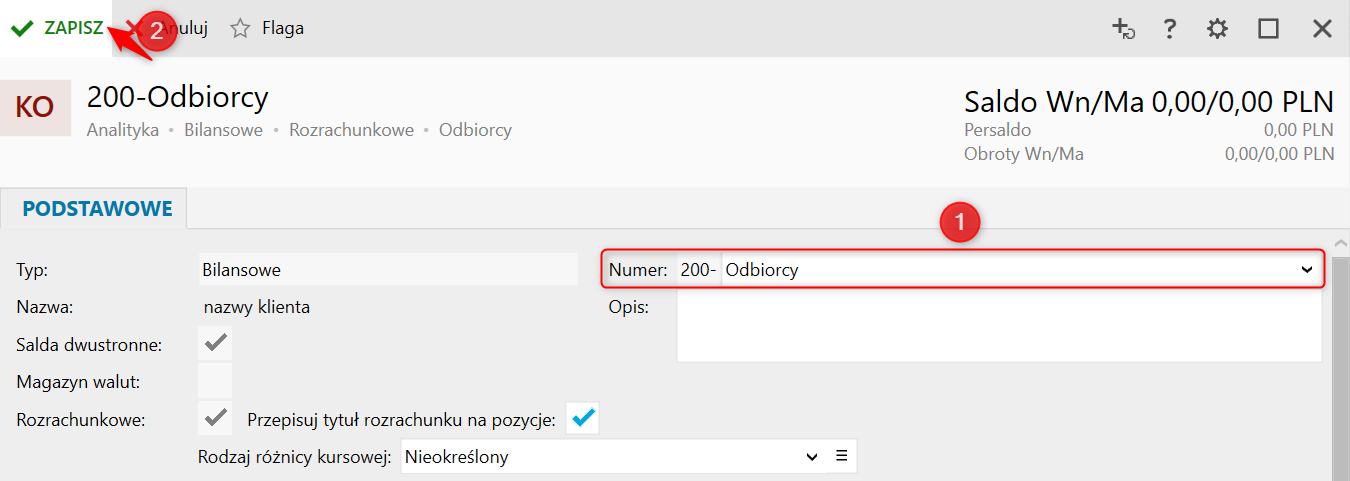Open help via the question mark icon

[x=1169, y=29]
